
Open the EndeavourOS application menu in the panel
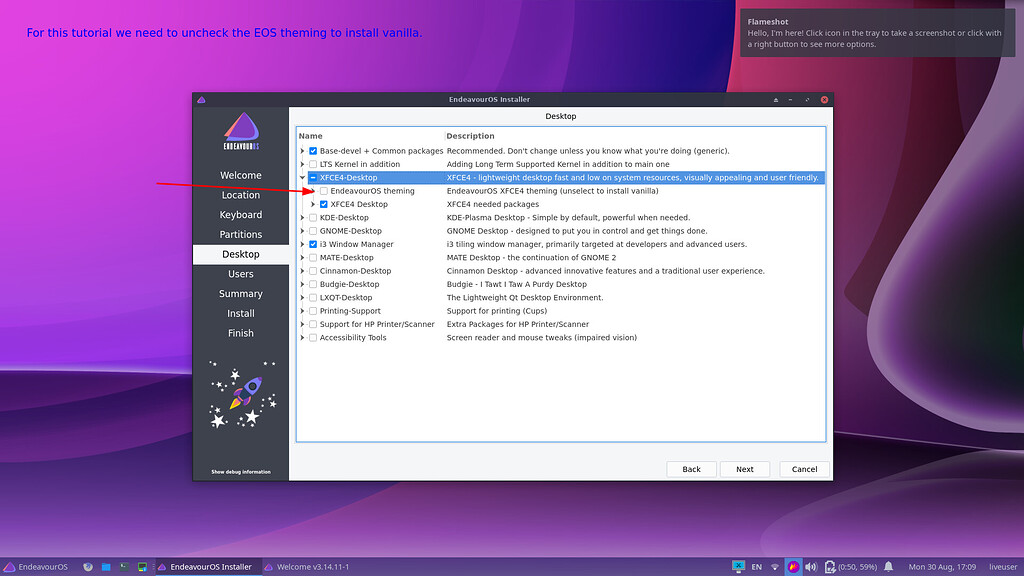coord(36,567)
